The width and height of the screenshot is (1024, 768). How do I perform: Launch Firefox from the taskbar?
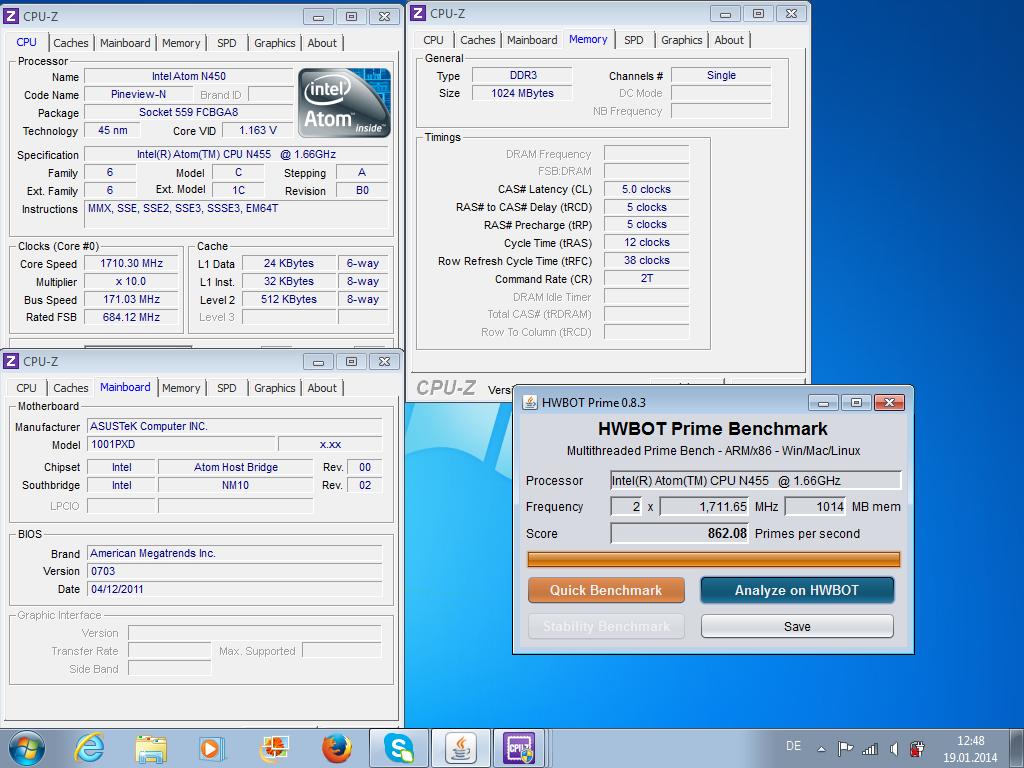(x=337, y=749)
